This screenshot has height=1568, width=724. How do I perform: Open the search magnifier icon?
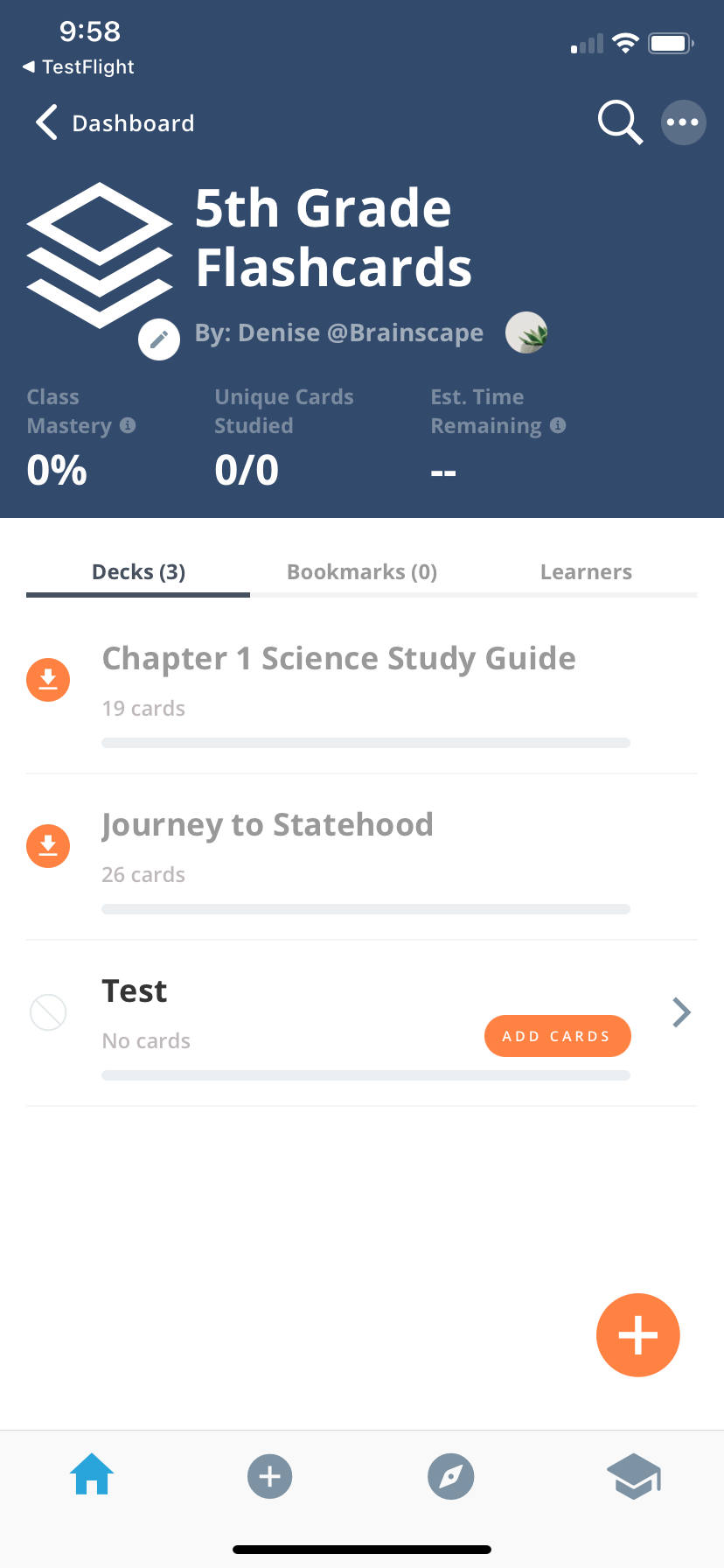coord(620,122)
